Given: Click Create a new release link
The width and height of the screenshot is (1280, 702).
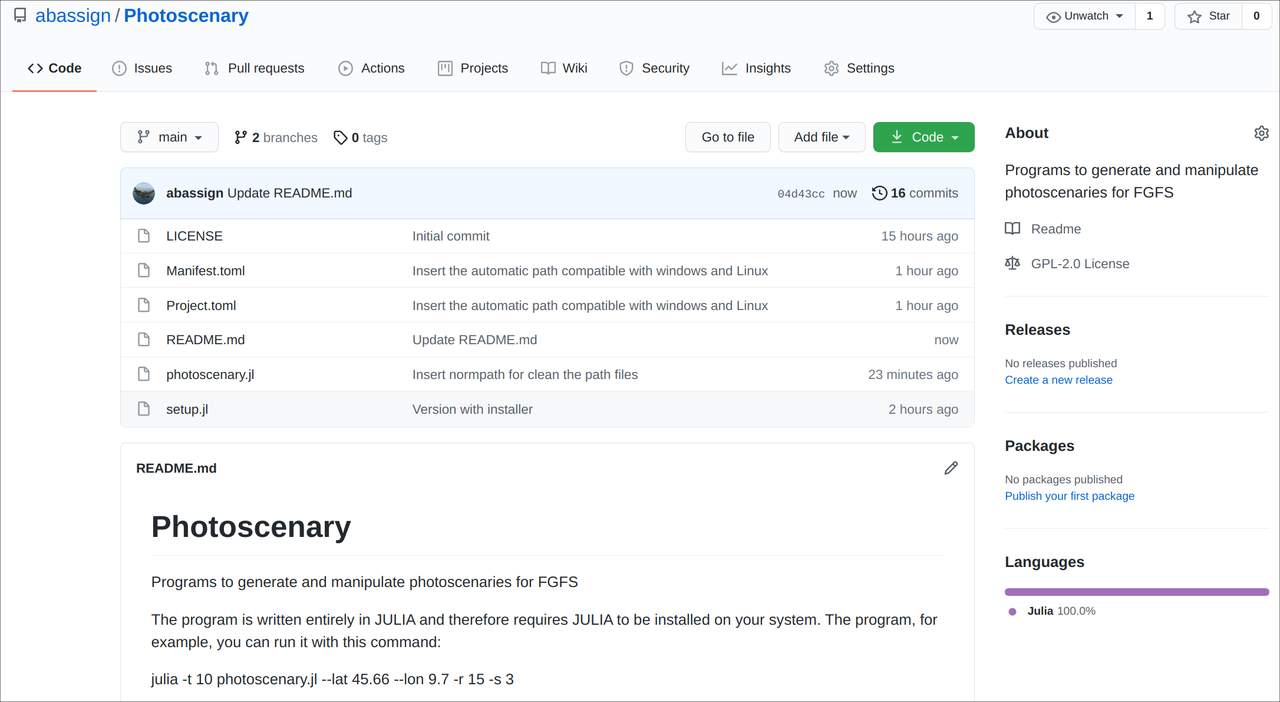Looking at the screenshot, I should pos(1058,380).
